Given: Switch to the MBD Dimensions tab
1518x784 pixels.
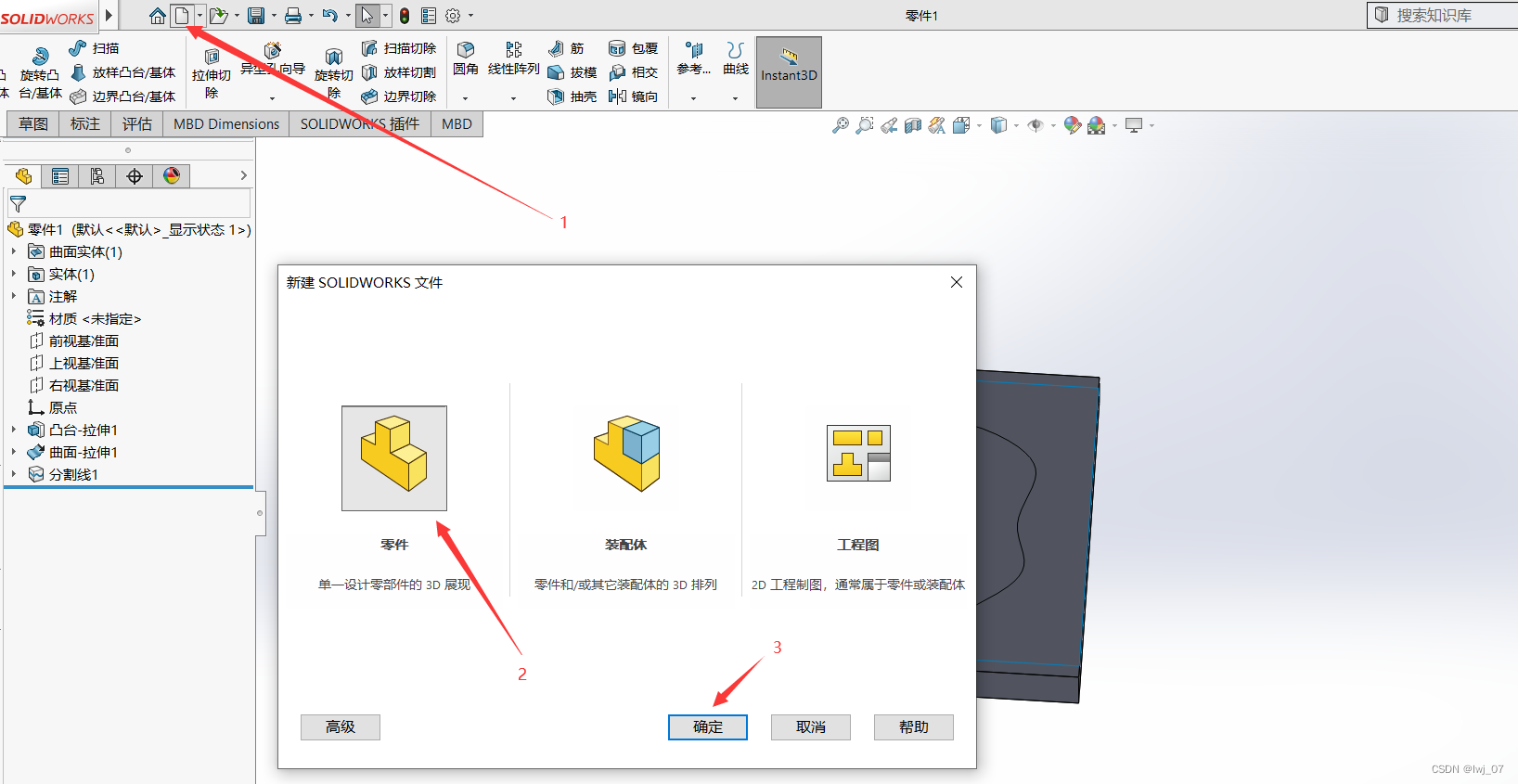Looking at the screenshot, I should 226,123.
